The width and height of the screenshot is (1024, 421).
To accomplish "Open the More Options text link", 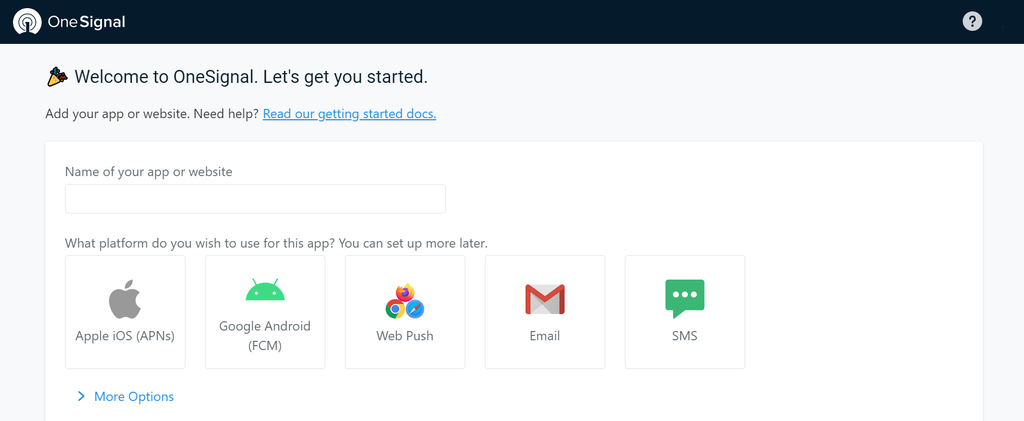I will tap(134, 396).
